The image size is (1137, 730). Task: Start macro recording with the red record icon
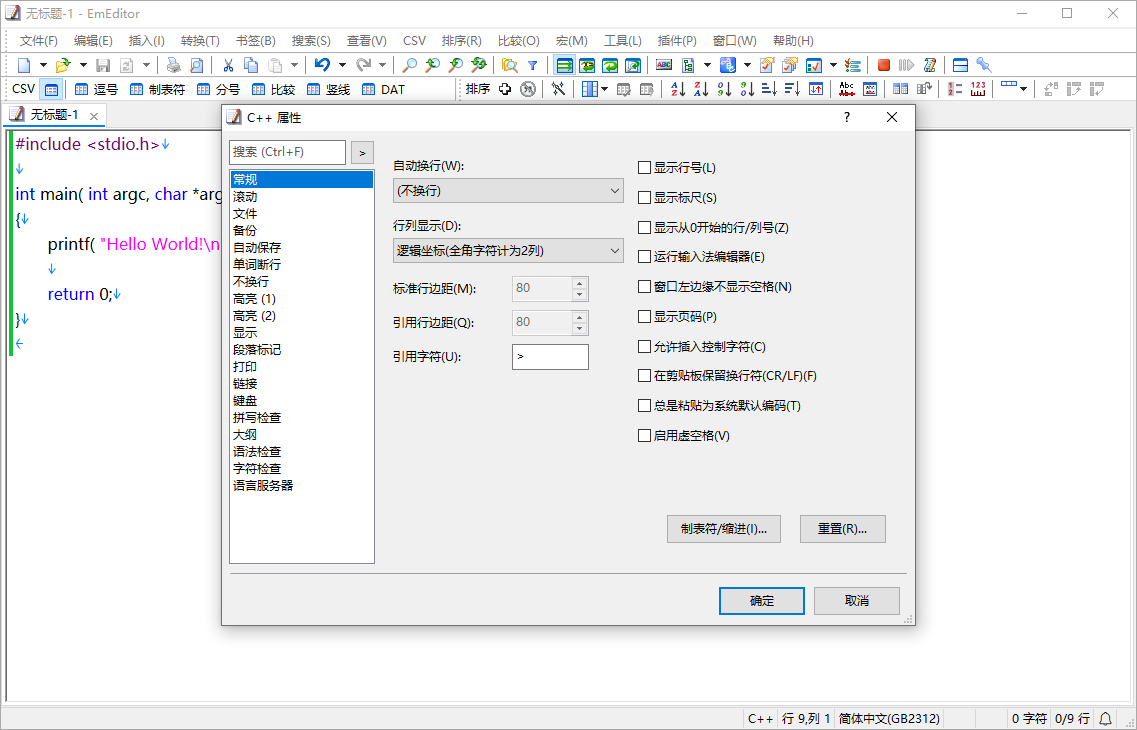click(x=883, y=64)
